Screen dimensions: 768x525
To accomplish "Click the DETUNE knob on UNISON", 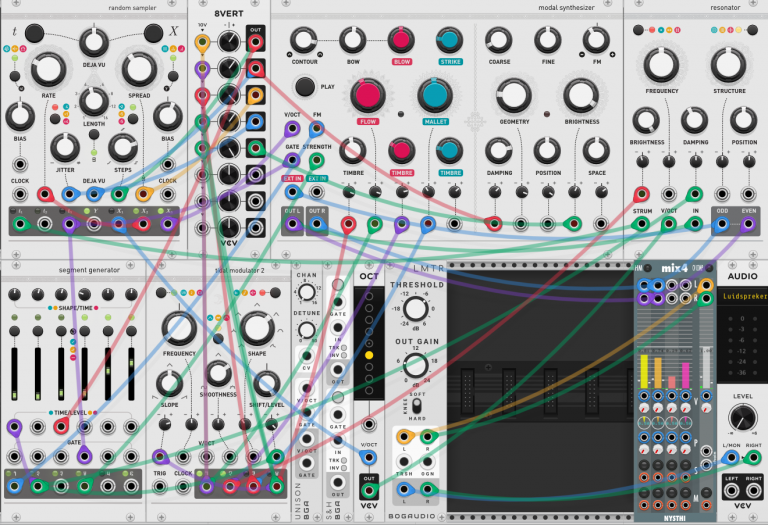I will [307, 330].
